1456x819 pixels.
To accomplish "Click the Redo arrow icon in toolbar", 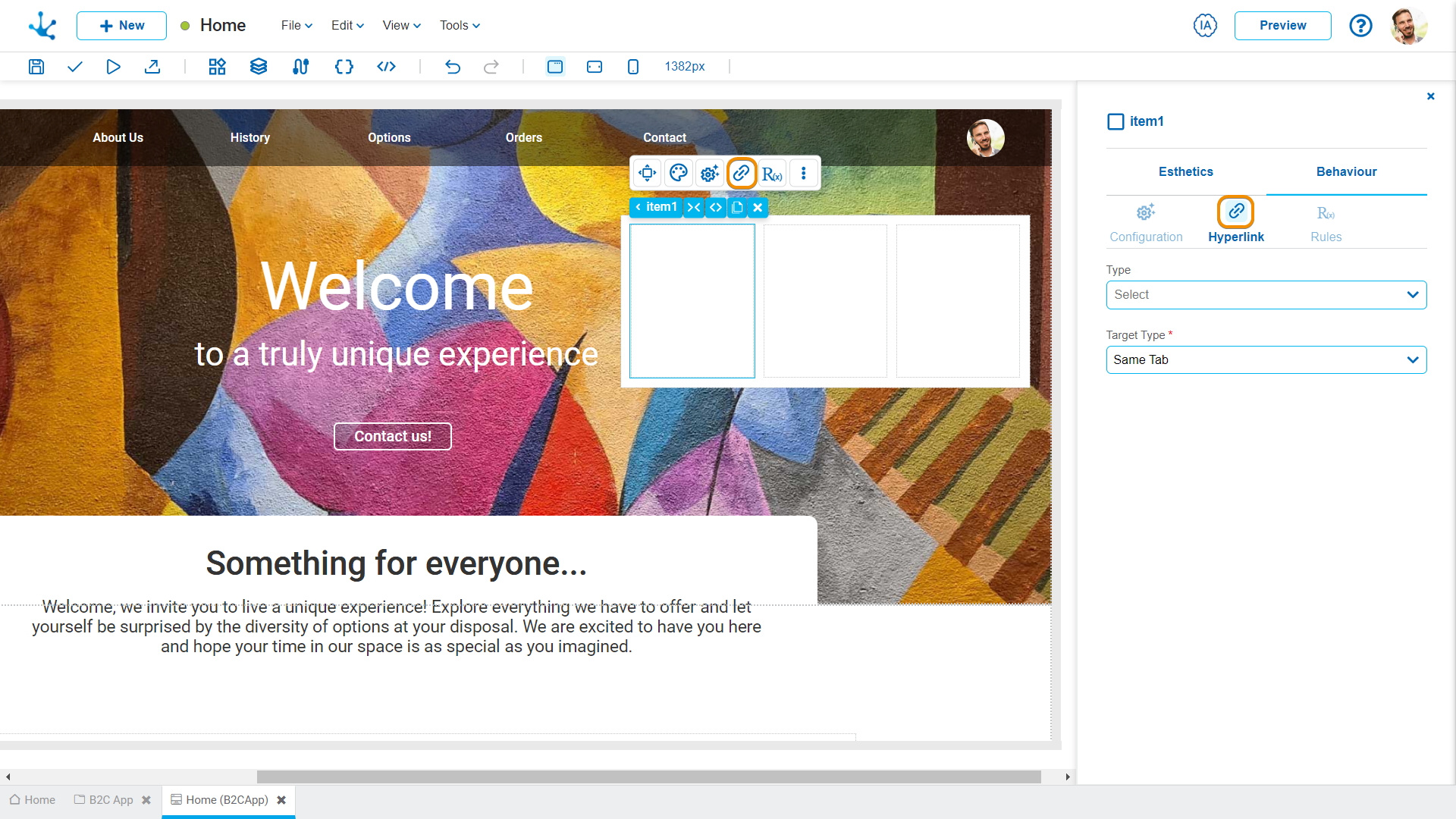I will [x=491, y=66].
